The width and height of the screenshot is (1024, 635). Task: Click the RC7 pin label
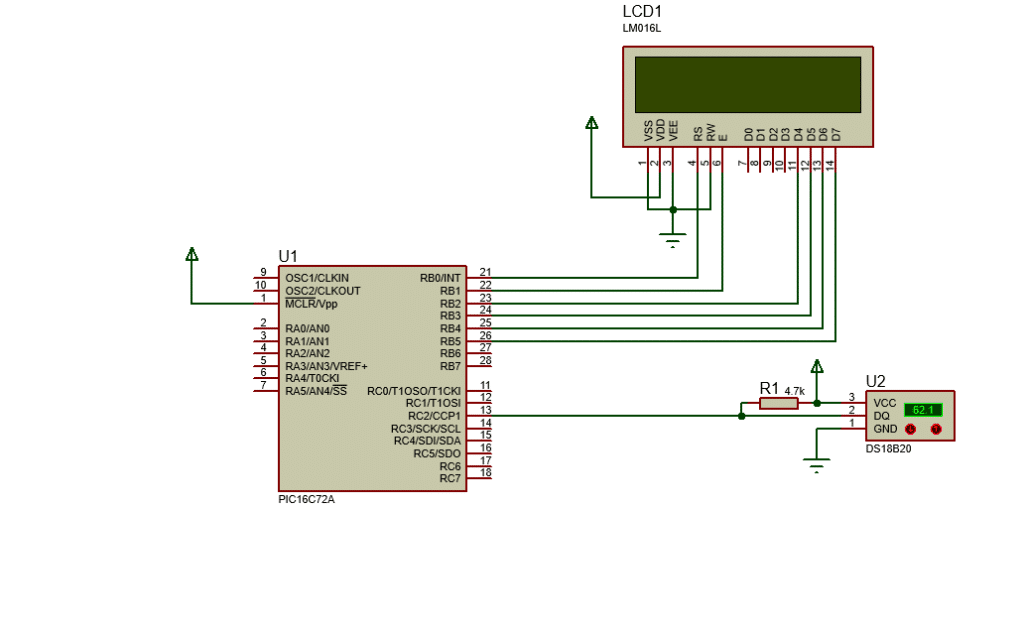pyautogui.click(x=450, y=479)
